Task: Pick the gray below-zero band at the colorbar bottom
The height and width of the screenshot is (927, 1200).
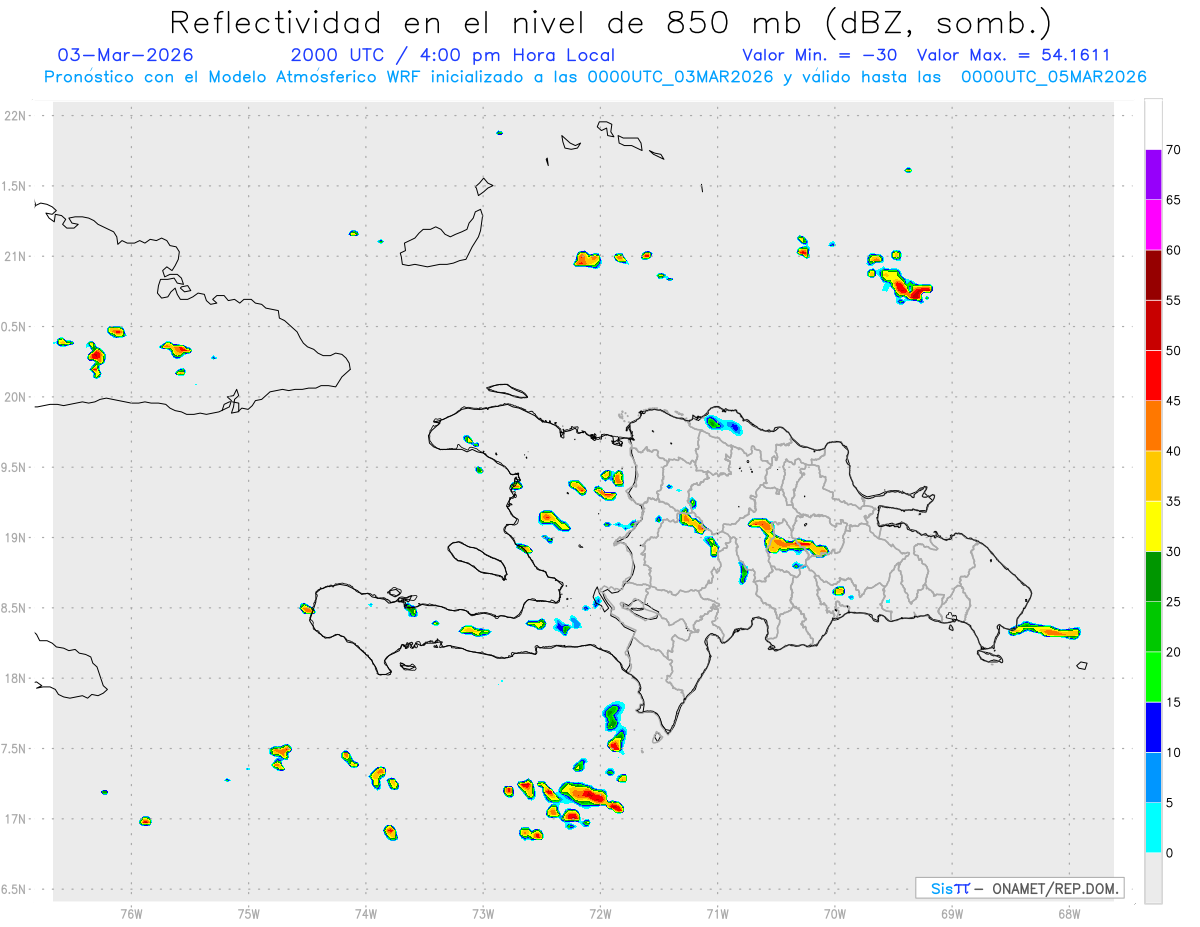Action: coord(1154,878)
